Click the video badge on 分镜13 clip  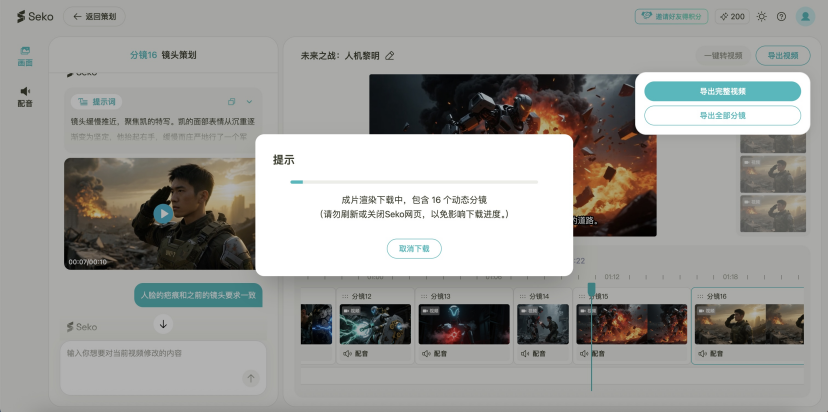(430, 311)
